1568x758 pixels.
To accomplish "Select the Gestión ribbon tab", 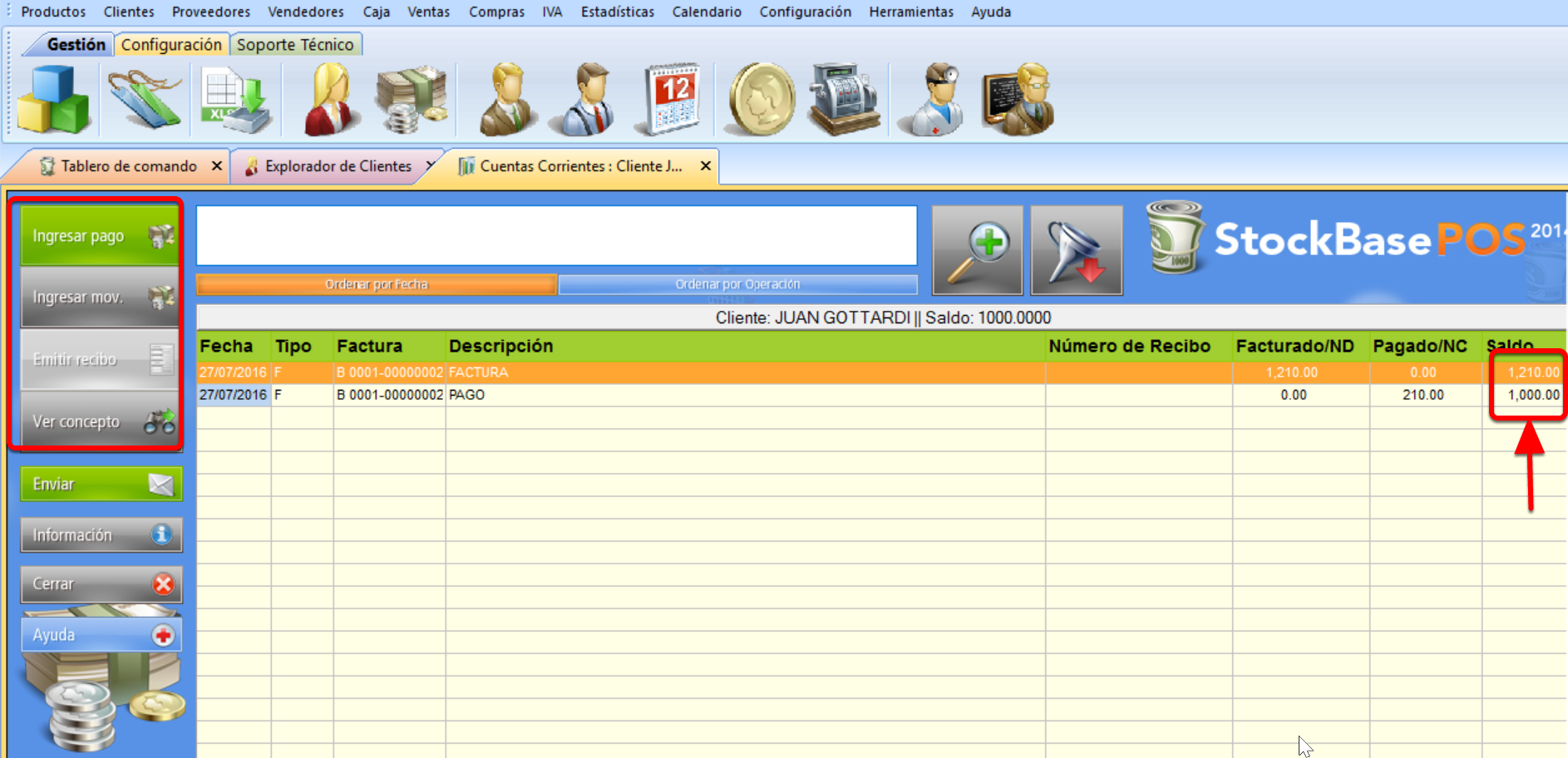I will 76,44.
